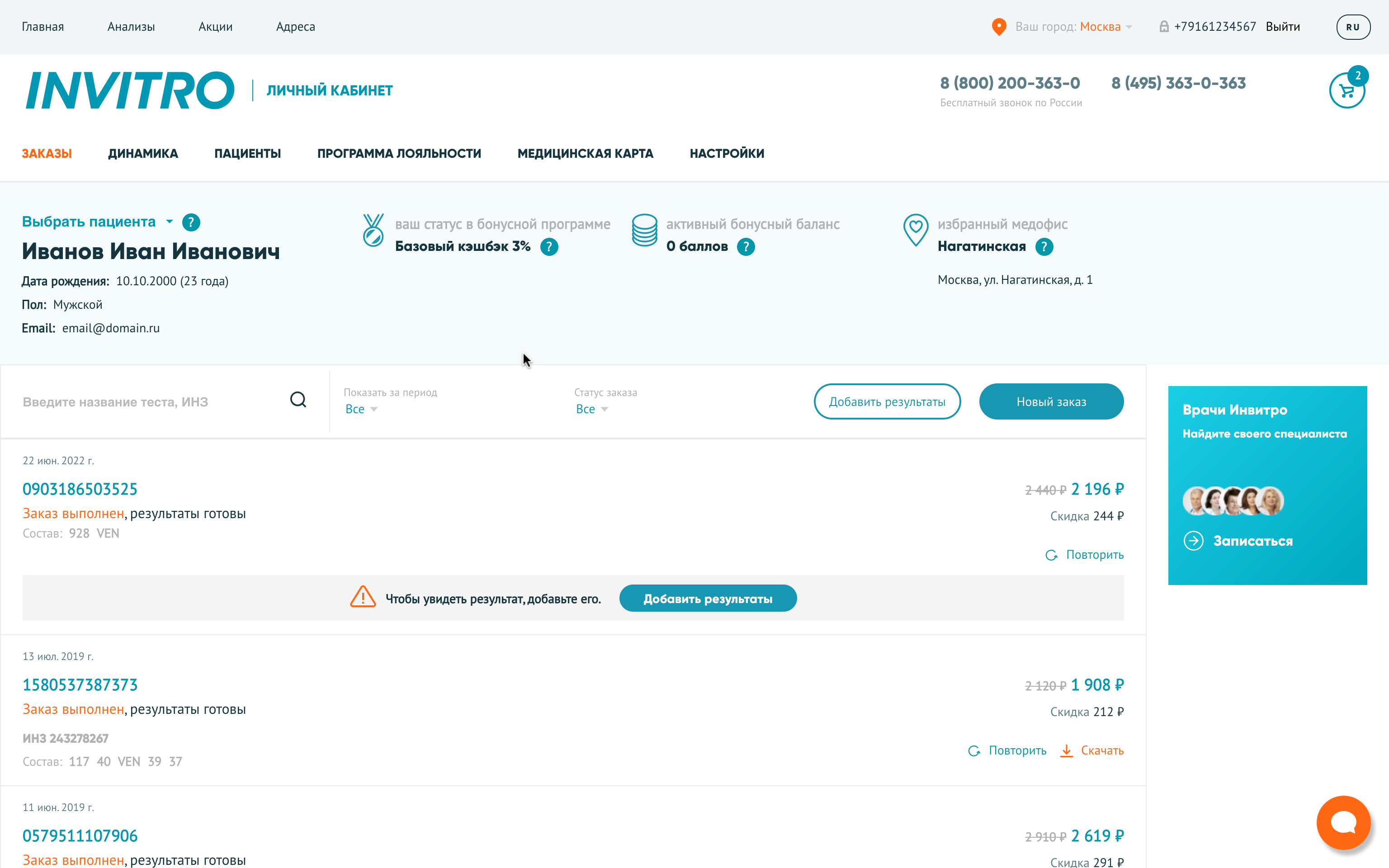The width and height of the screenshot is (1389, 868).
Task: Open order 0579511107906
Action: 80,836
